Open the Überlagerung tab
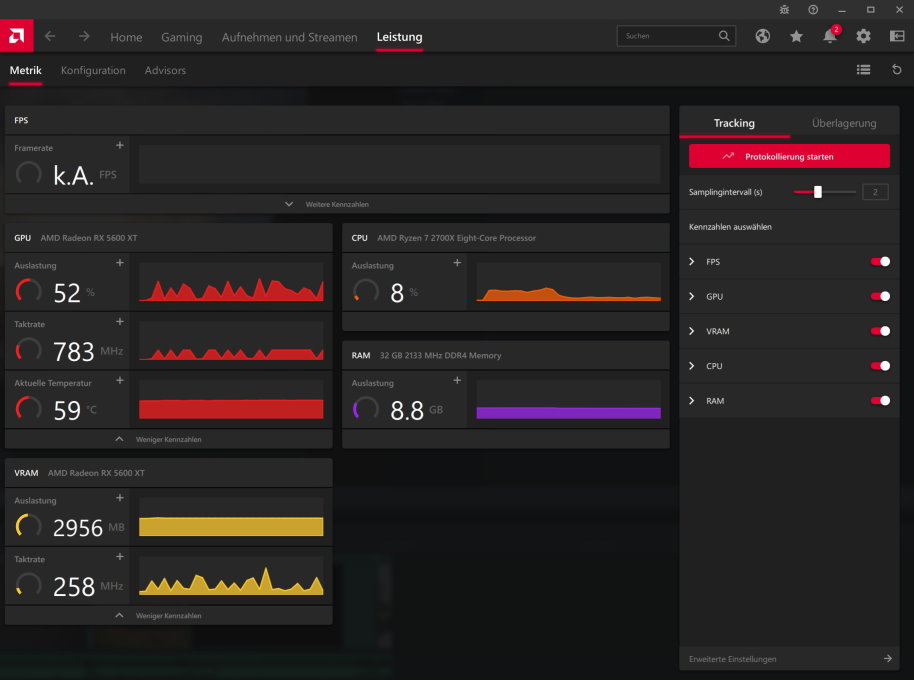 [x=844, y=123]
